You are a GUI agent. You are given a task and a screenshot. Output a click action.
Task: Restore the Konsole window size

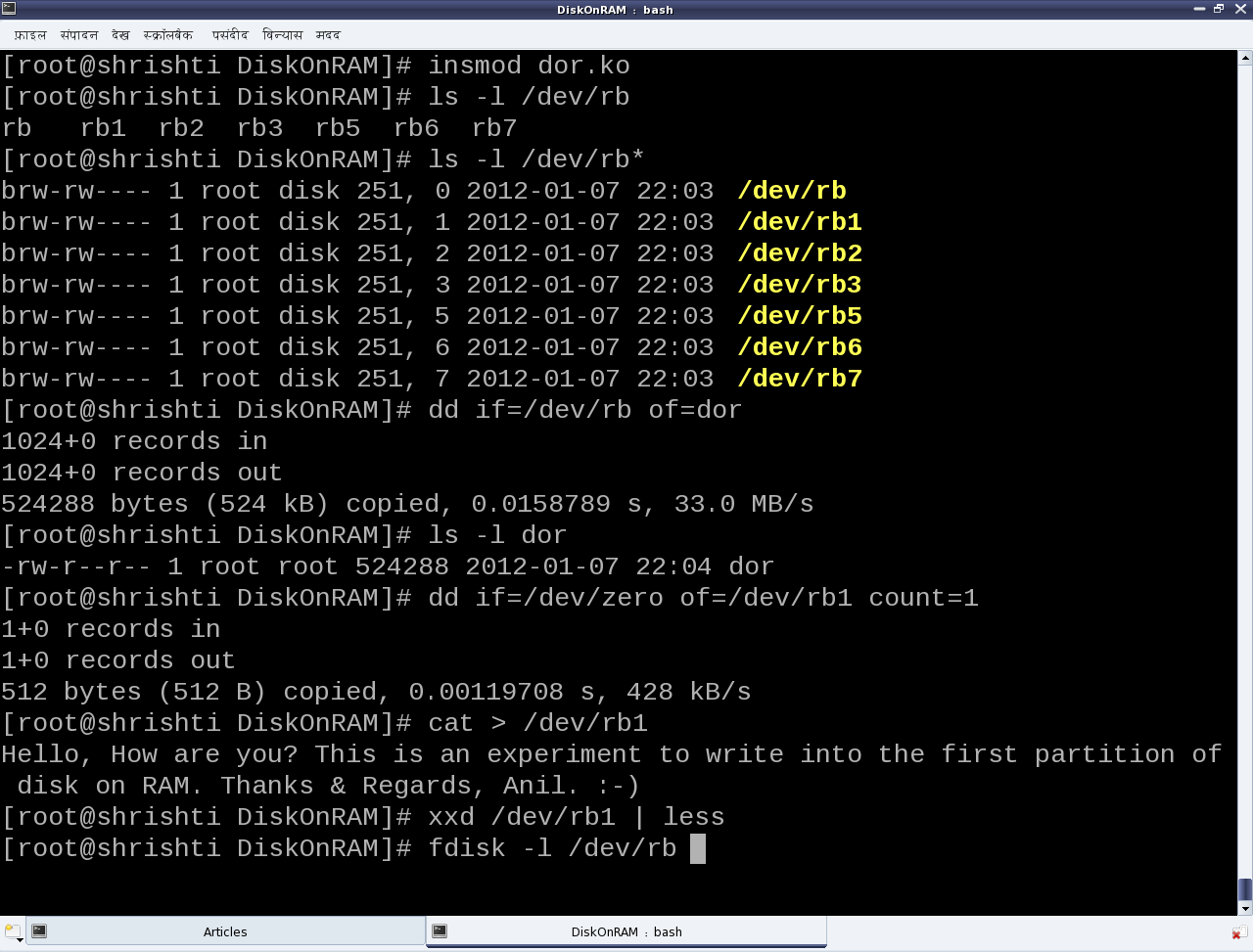(x=1219, y=9)
